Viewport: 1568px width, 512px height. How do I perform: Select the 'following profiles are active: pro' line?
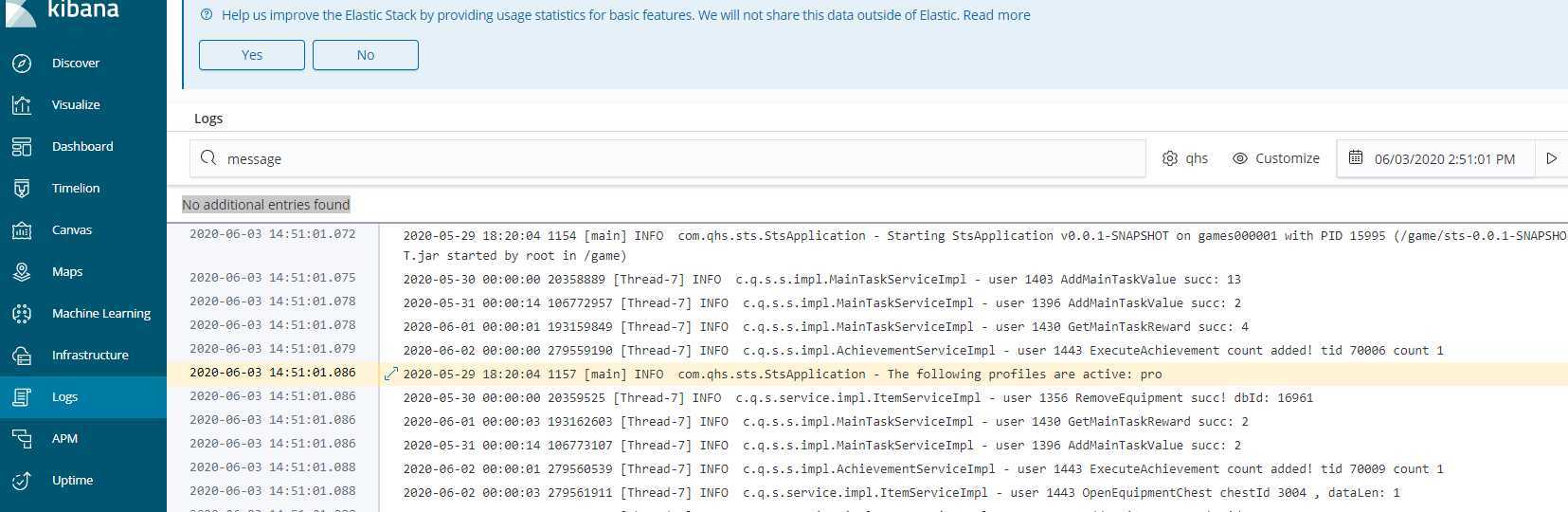[x=783, y=374]
